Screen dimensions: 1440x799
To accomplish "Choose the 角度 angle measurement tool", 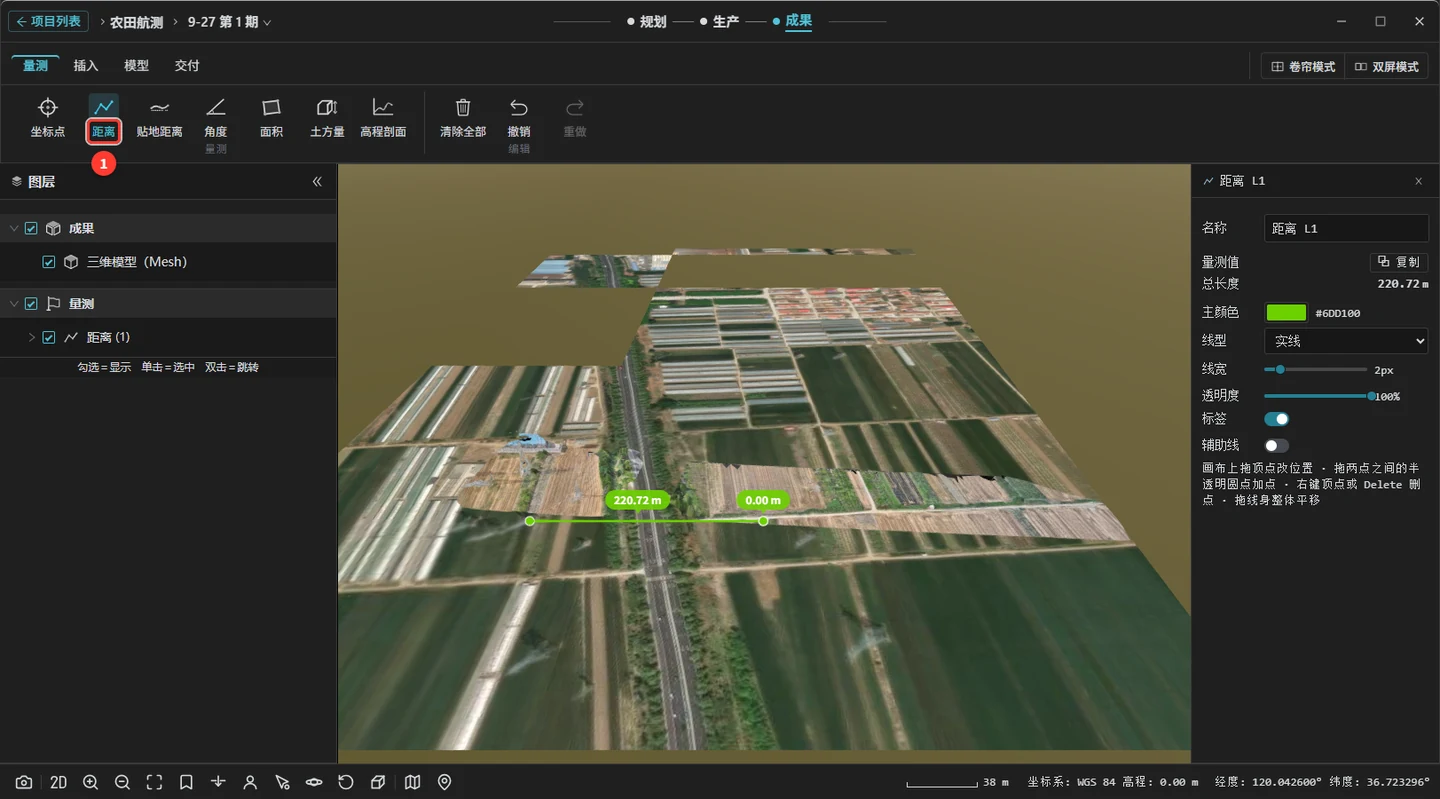I will [x=216, y=118].
